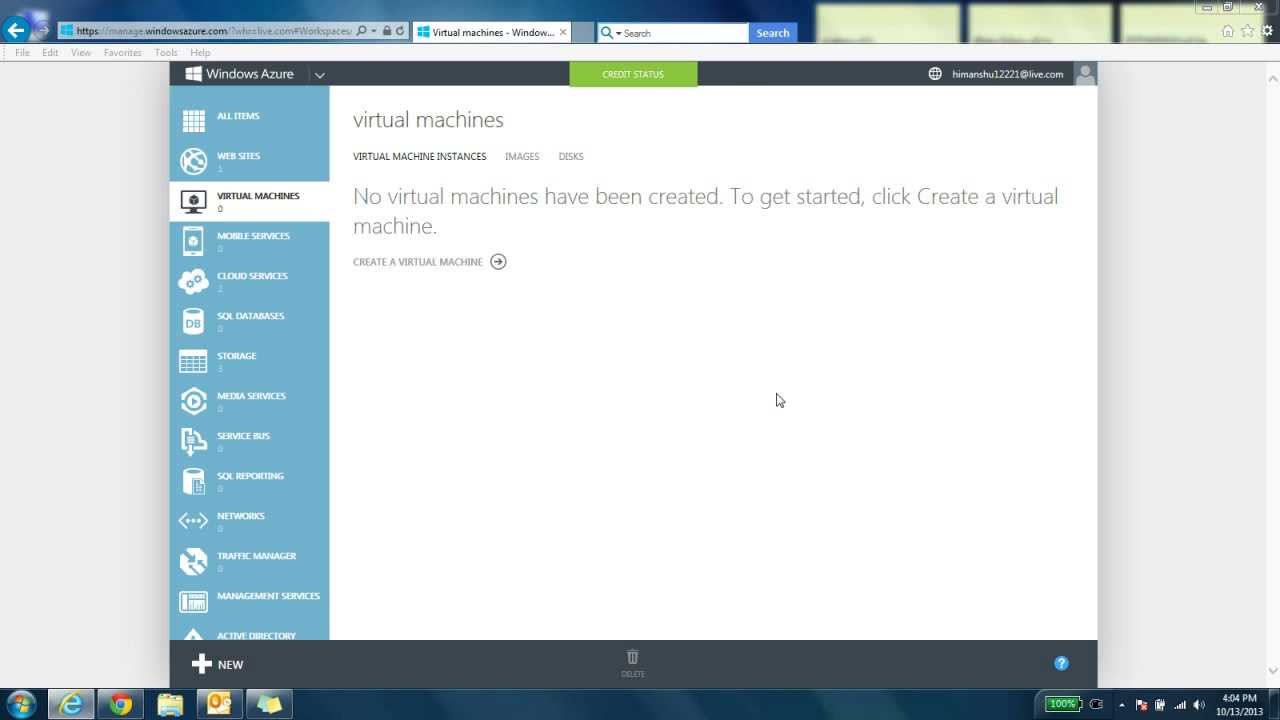
Task: Open the search provider dropdown arrow
Action: [618, 33]
